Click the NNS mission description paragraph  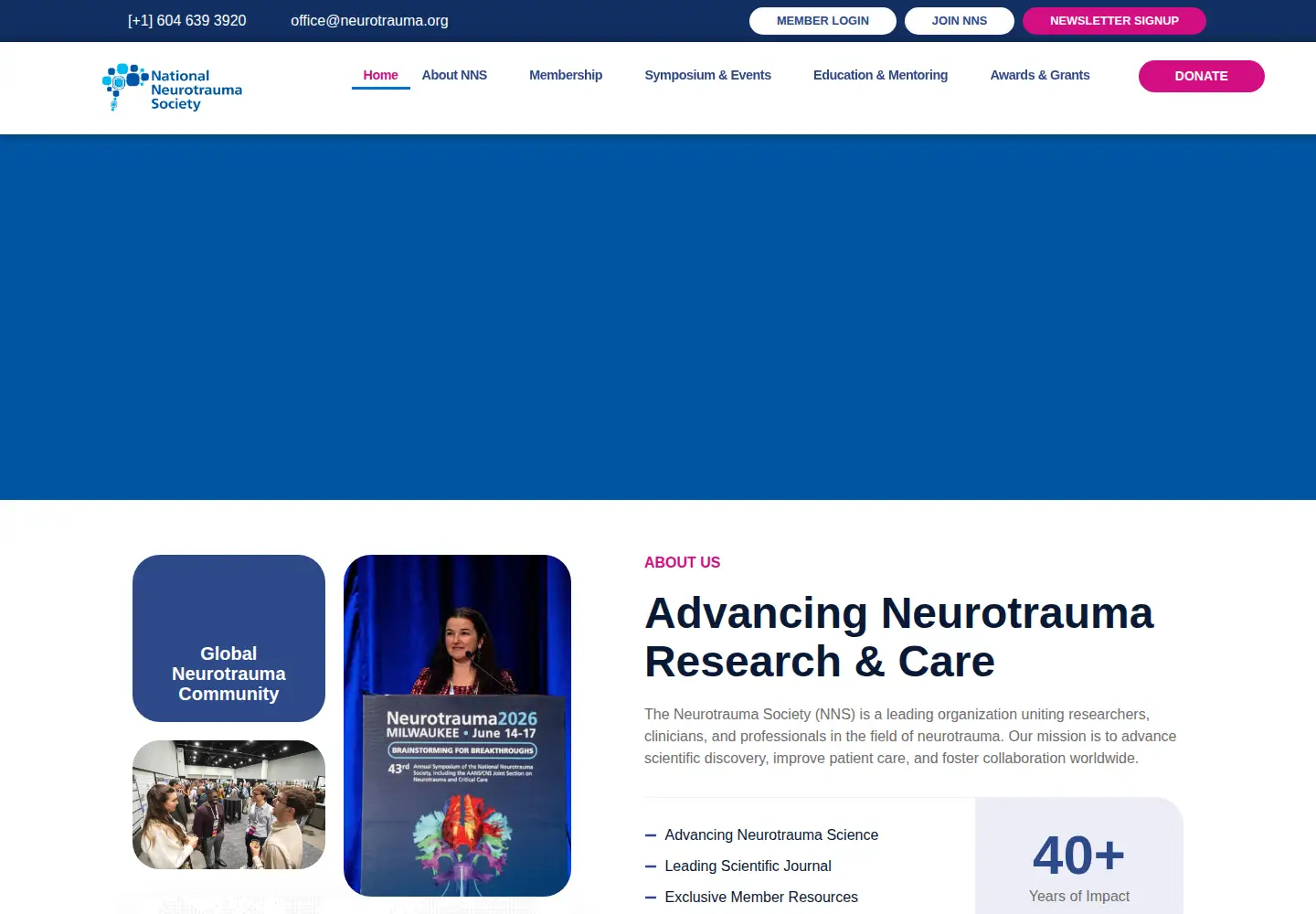click(910, 736)
